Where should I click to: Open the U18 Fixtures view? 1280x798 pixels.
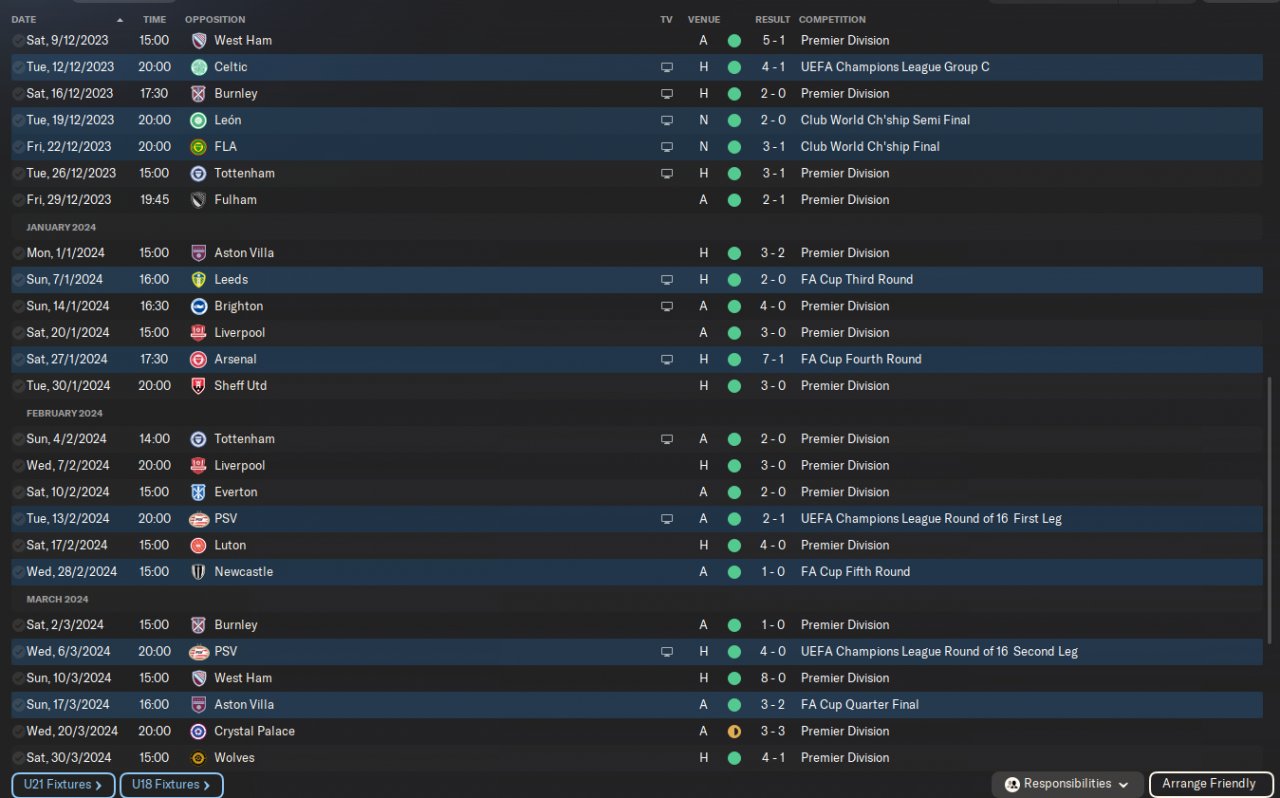coord(171,785)
